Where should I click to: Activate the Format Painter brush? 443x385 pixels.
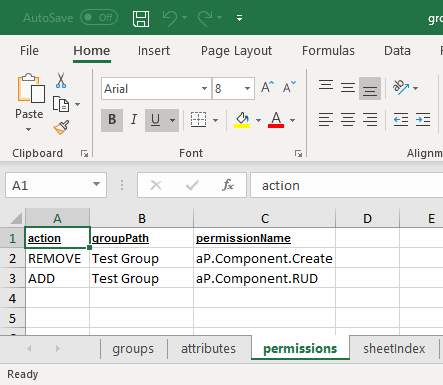tap(61, 128)
